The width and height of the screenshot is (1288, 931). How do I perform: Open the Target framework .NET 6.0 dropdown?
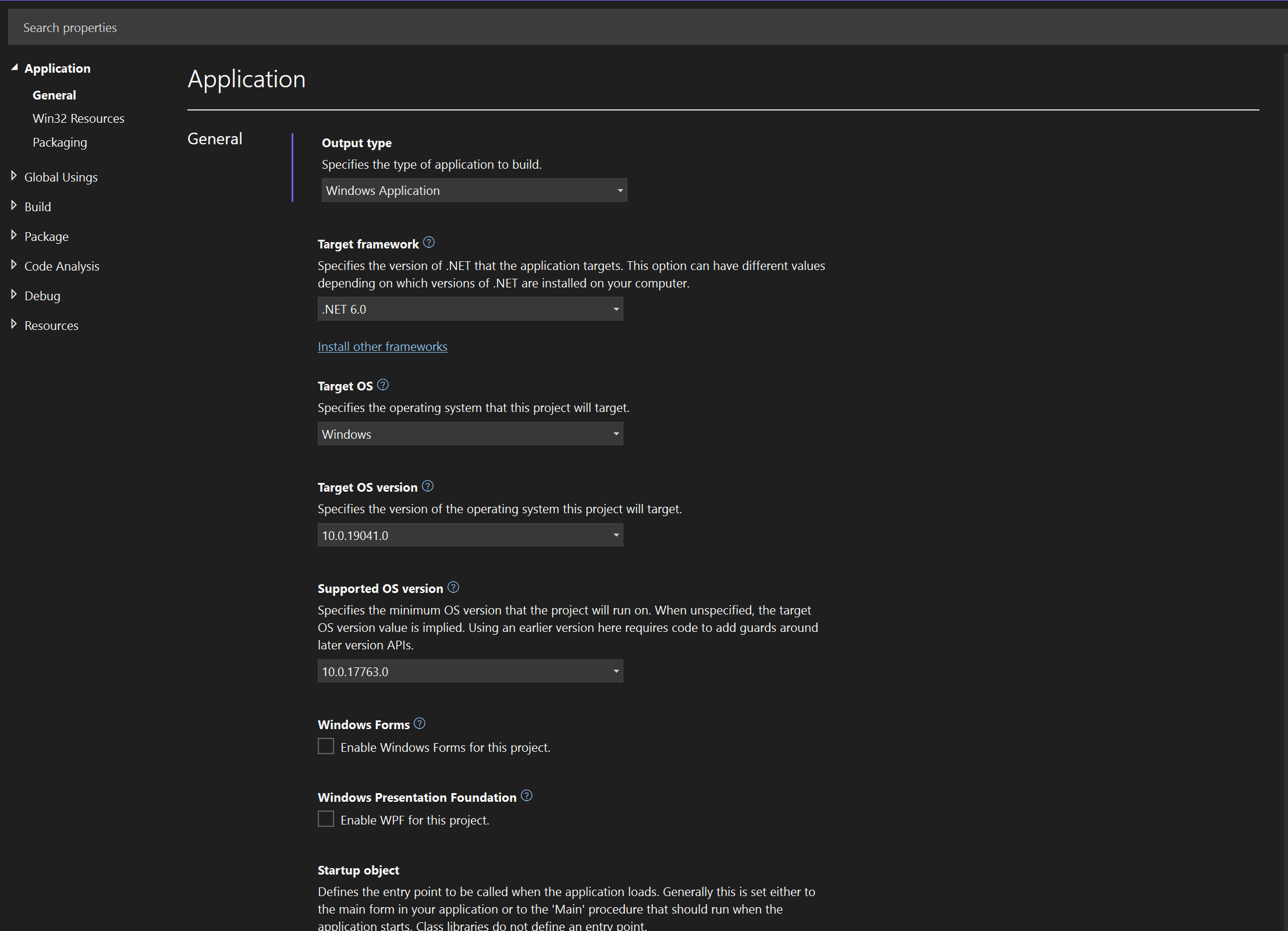click(x=470, y=309)
